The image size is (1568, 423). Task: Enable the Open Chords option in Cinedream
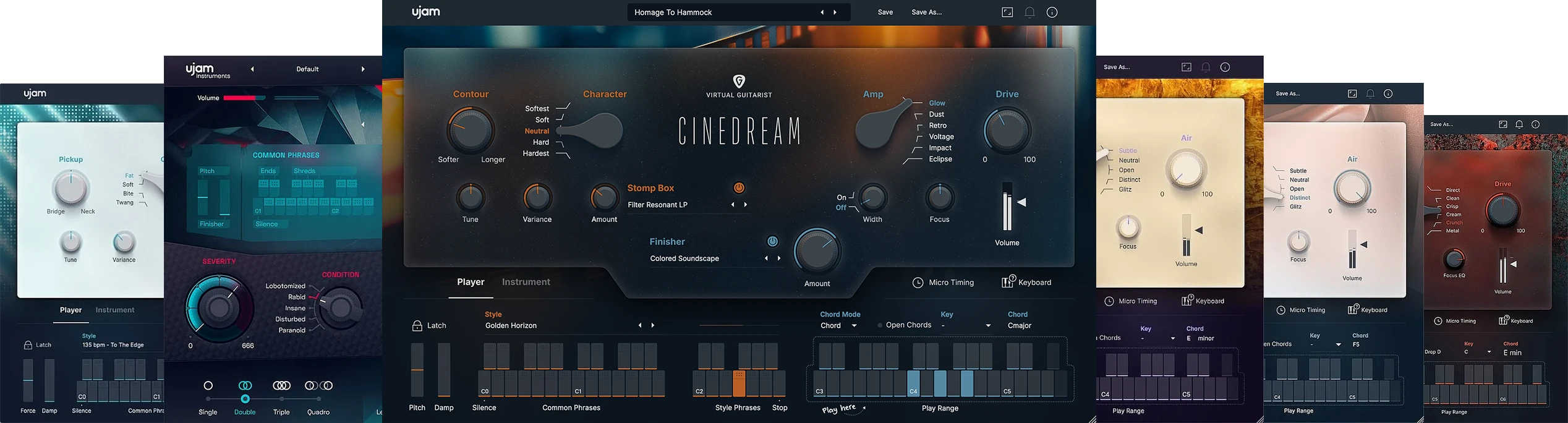coord(880,325)
